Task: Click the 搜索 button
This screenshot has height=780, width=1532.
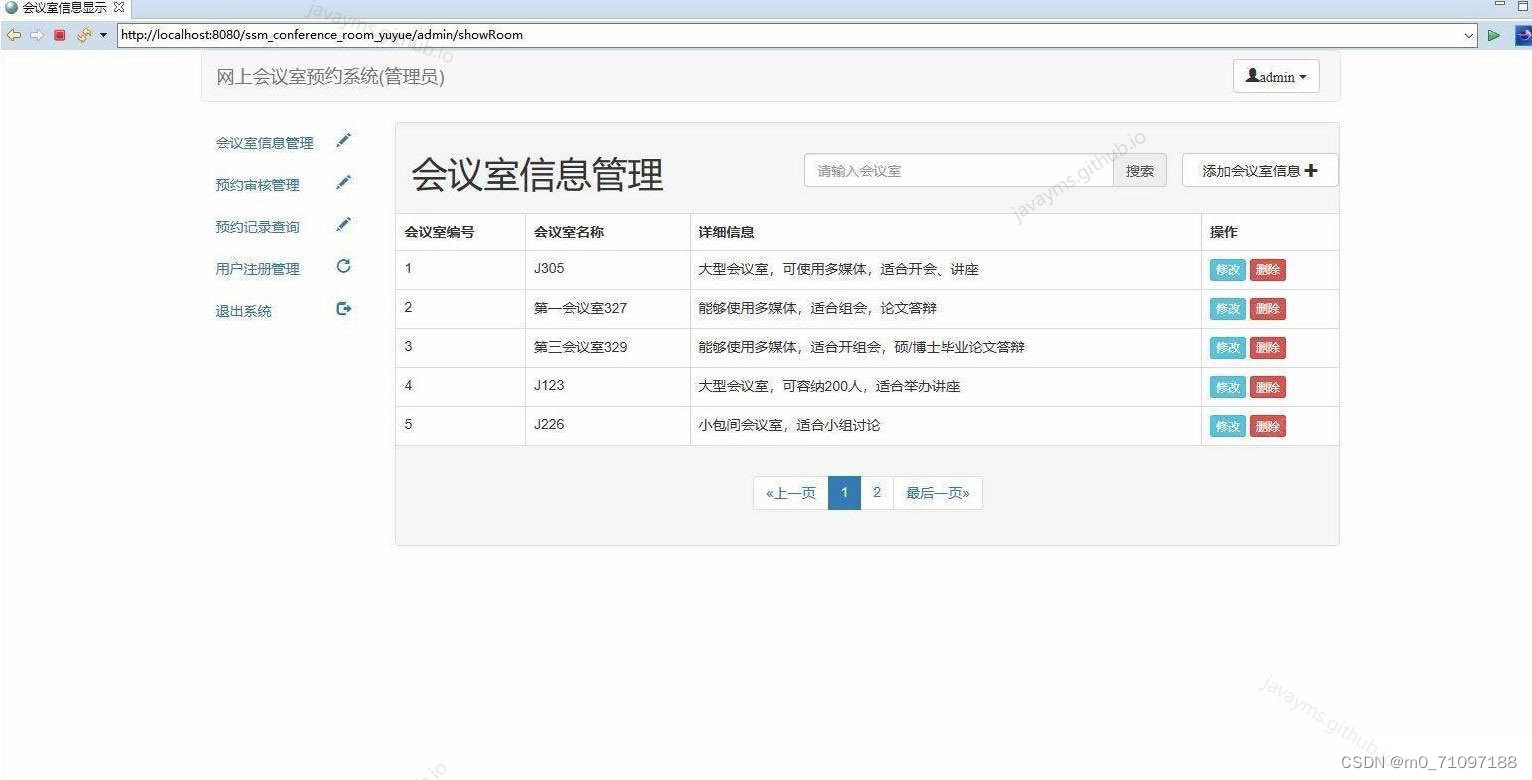Action: click(x=1140, y=171)
